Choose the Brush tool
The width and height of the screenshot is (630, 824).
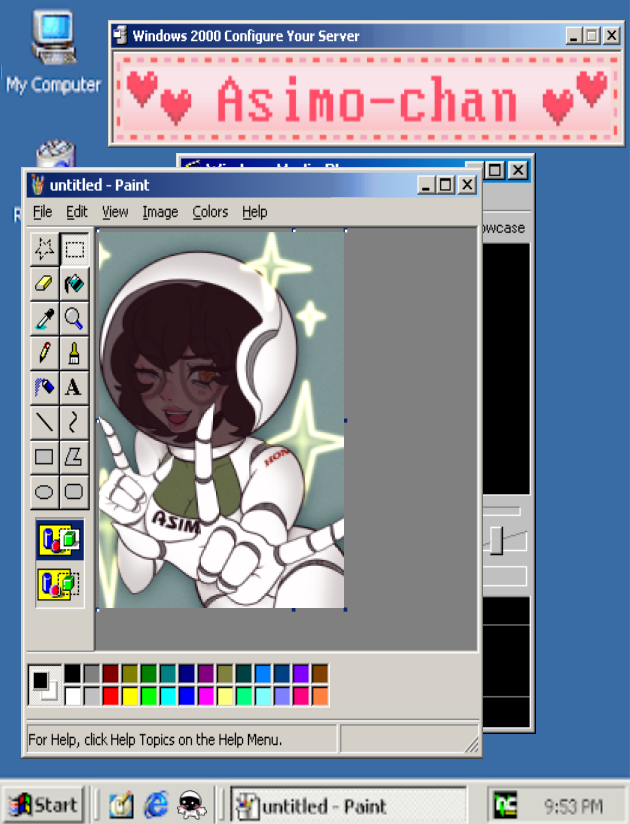(74, 353)
